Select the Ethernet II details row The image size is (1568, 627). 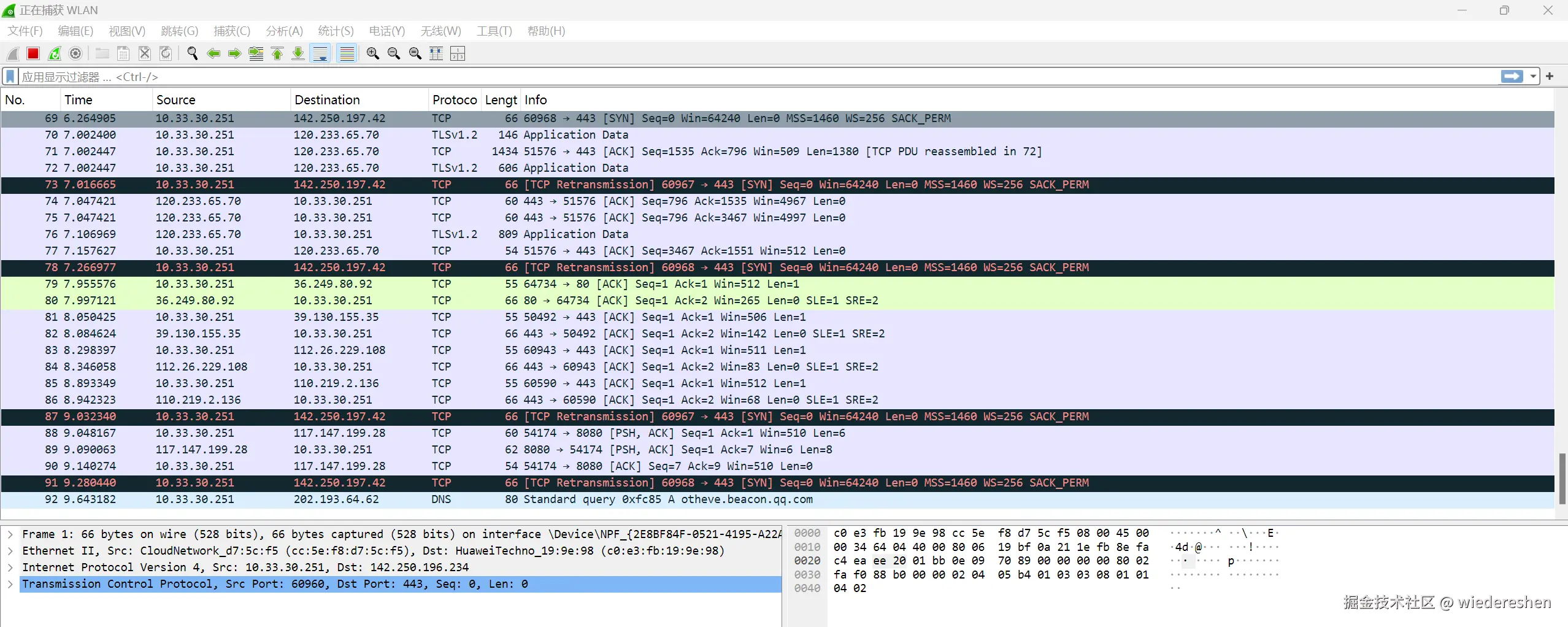401,551
